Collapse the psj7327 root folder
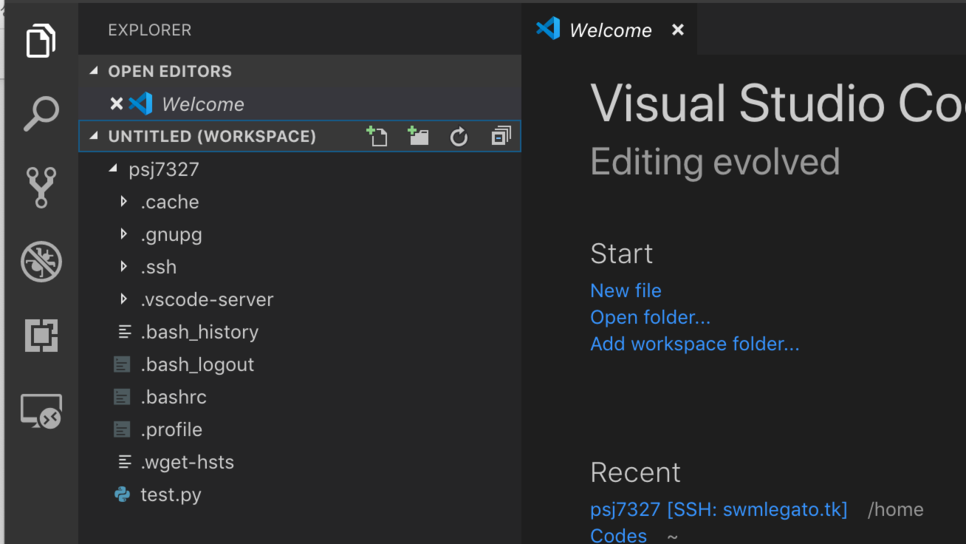 [113, 168]
